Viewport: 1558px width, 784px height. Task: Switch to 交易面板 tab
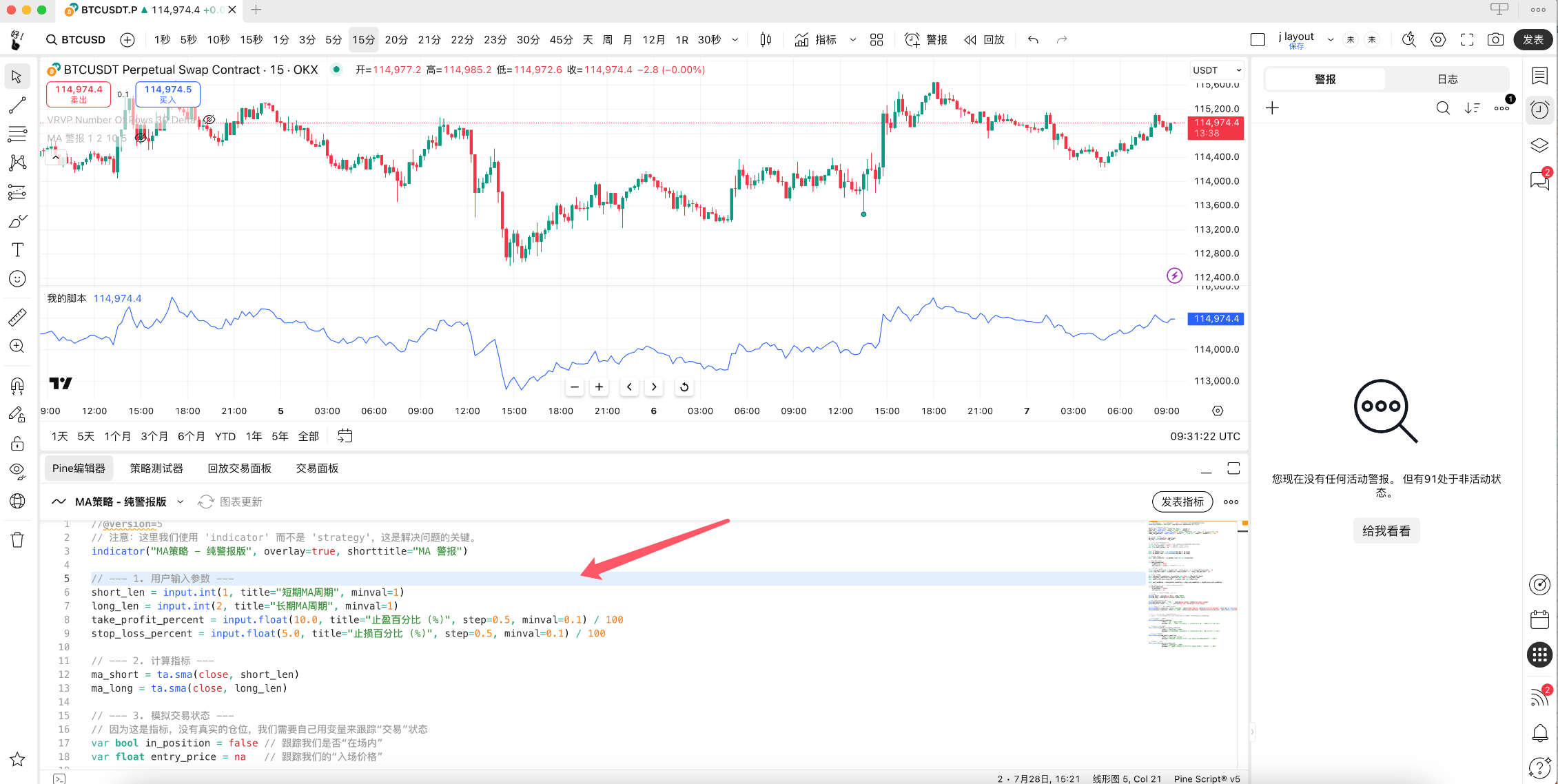[317, 468]
